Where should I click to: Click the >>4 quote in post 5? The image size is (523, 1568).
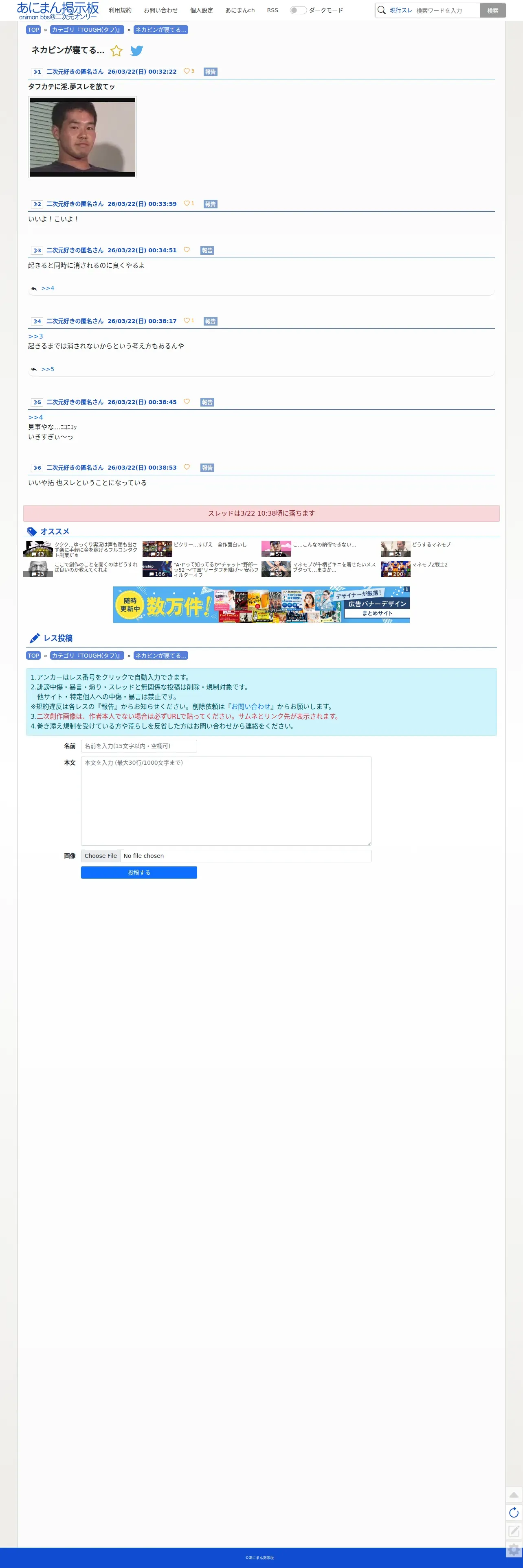point(35,417)
